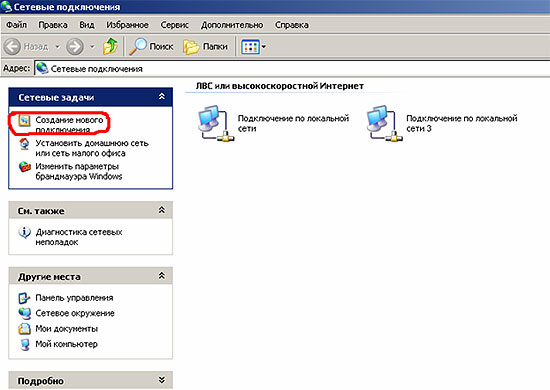Screen dimensions: 550x390
Task: Click the Назад toolbar label
Action: click(x=36, y=46)
